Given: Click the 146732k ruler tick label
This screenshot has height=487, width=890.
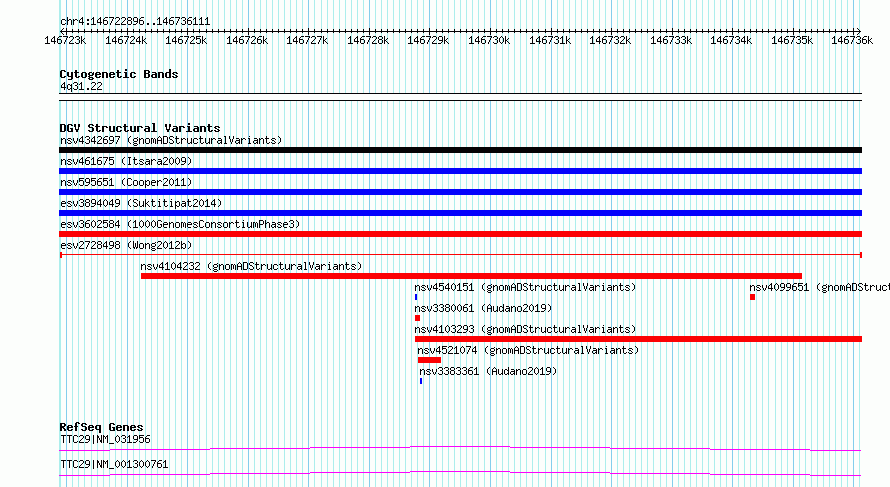Looking at the screenshot, I should [610, 40].
